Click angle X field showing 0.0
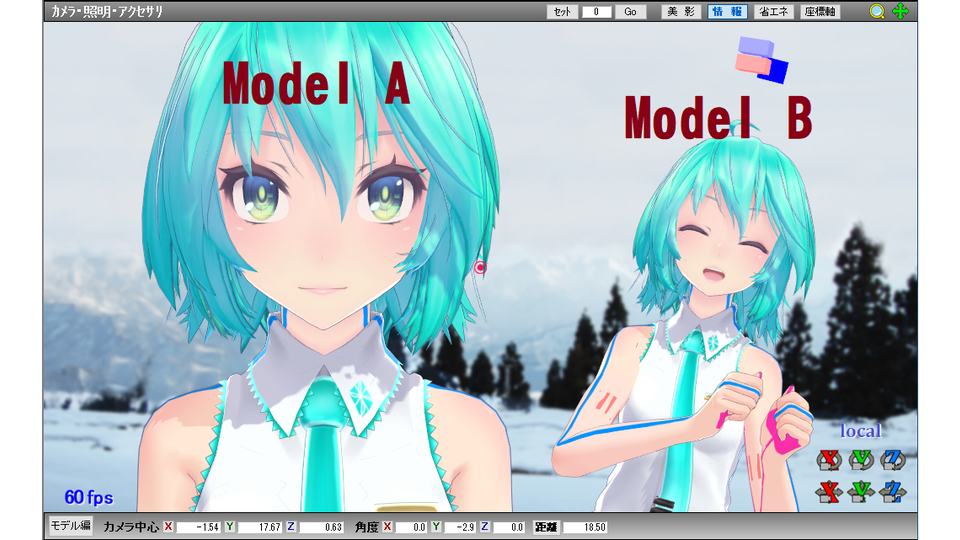The width and height of the screenshot is (960, 540). point(411,527)
